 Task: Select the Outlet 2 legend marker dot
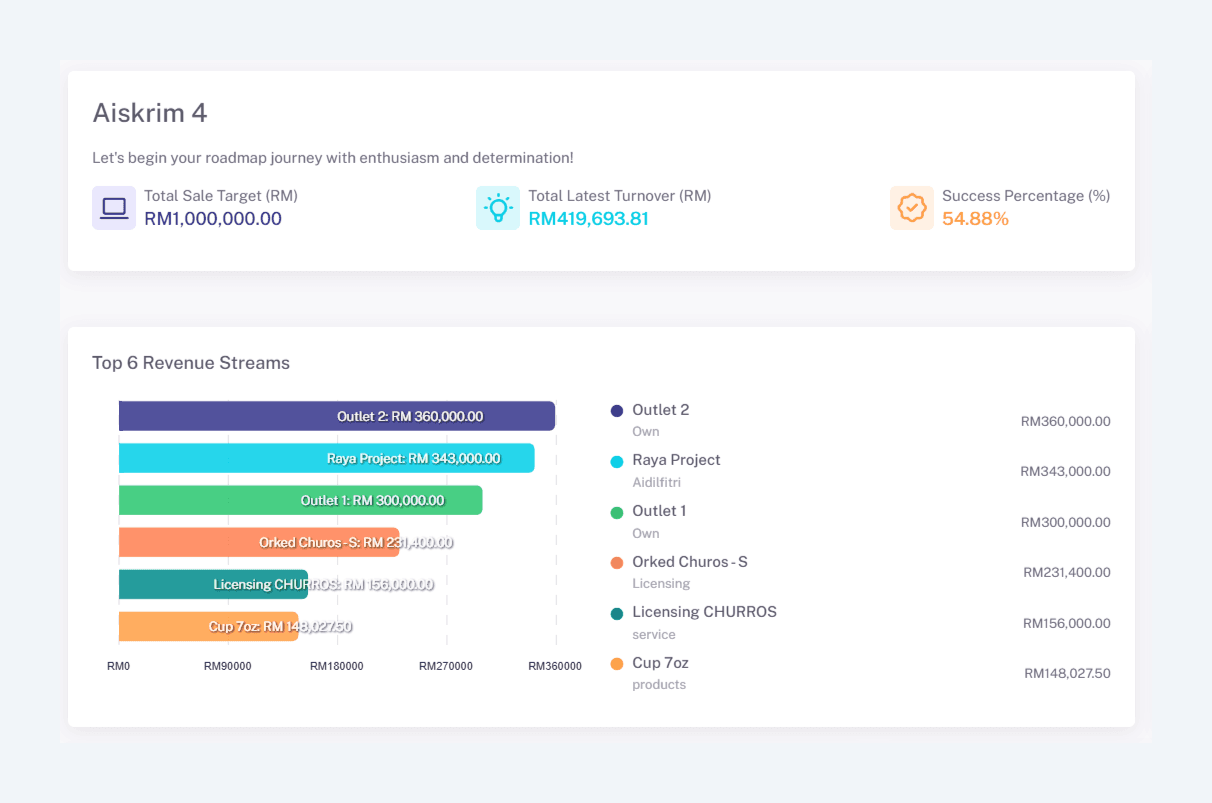pos(615,410)
